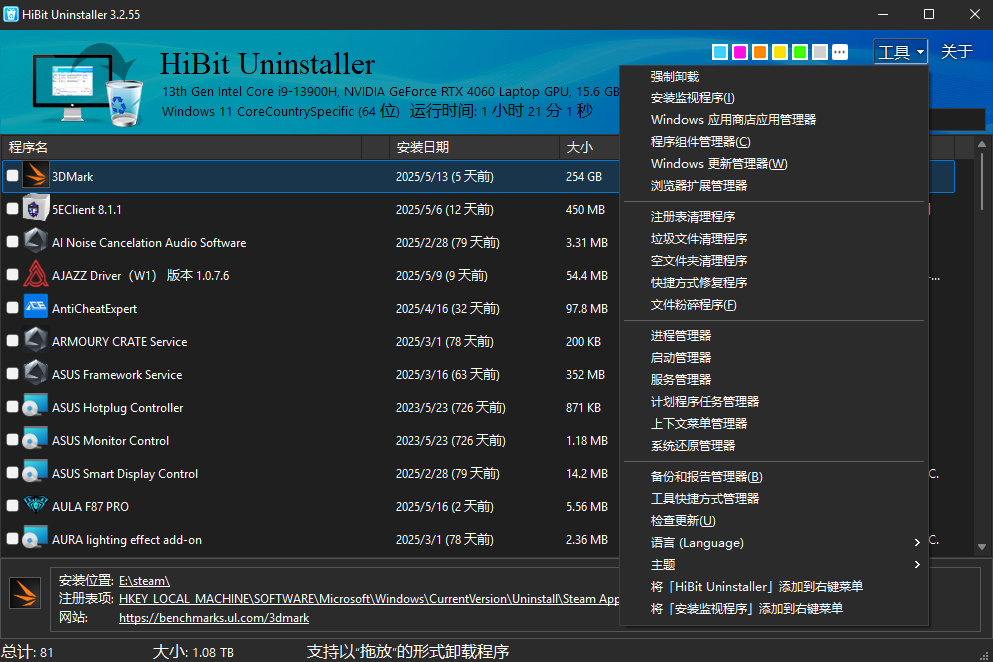Open 计划程序任务管理器 menu entry
This screenshot has width=993, height=662.
click(x=773, y=402)
